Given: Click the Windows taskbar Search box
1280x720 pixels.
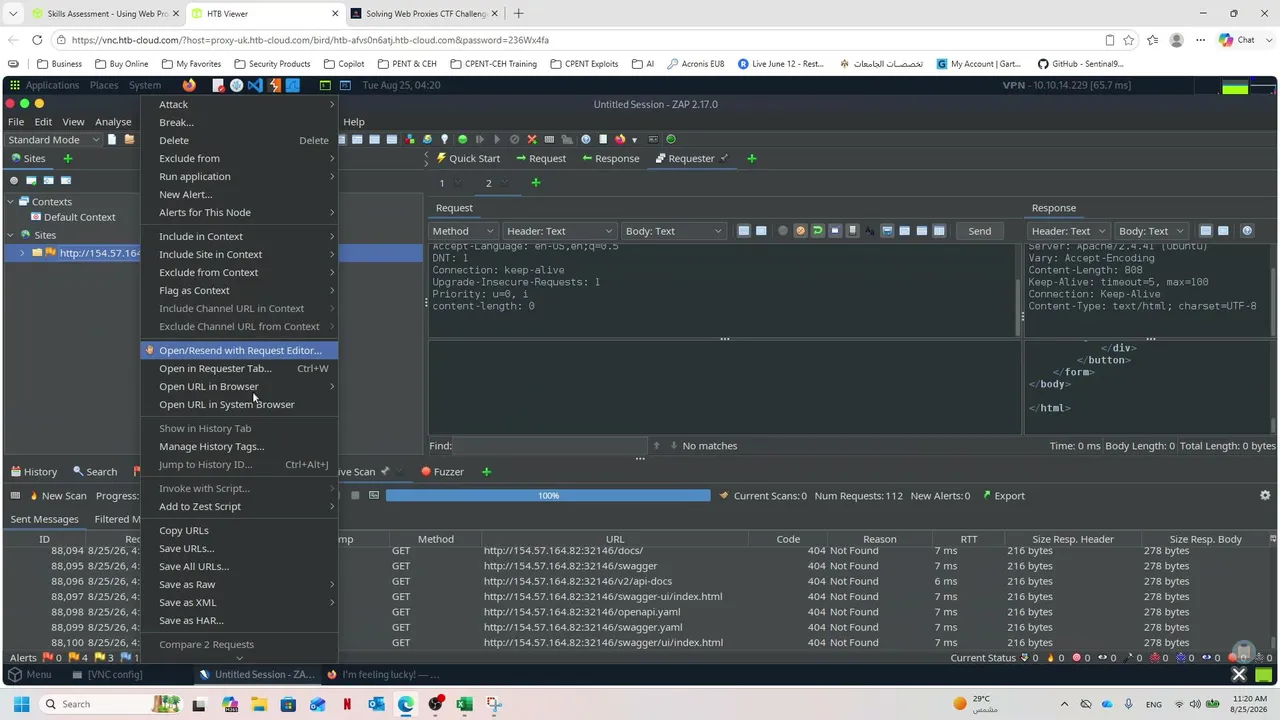Looking at the screenshot, I should [113, 704].
